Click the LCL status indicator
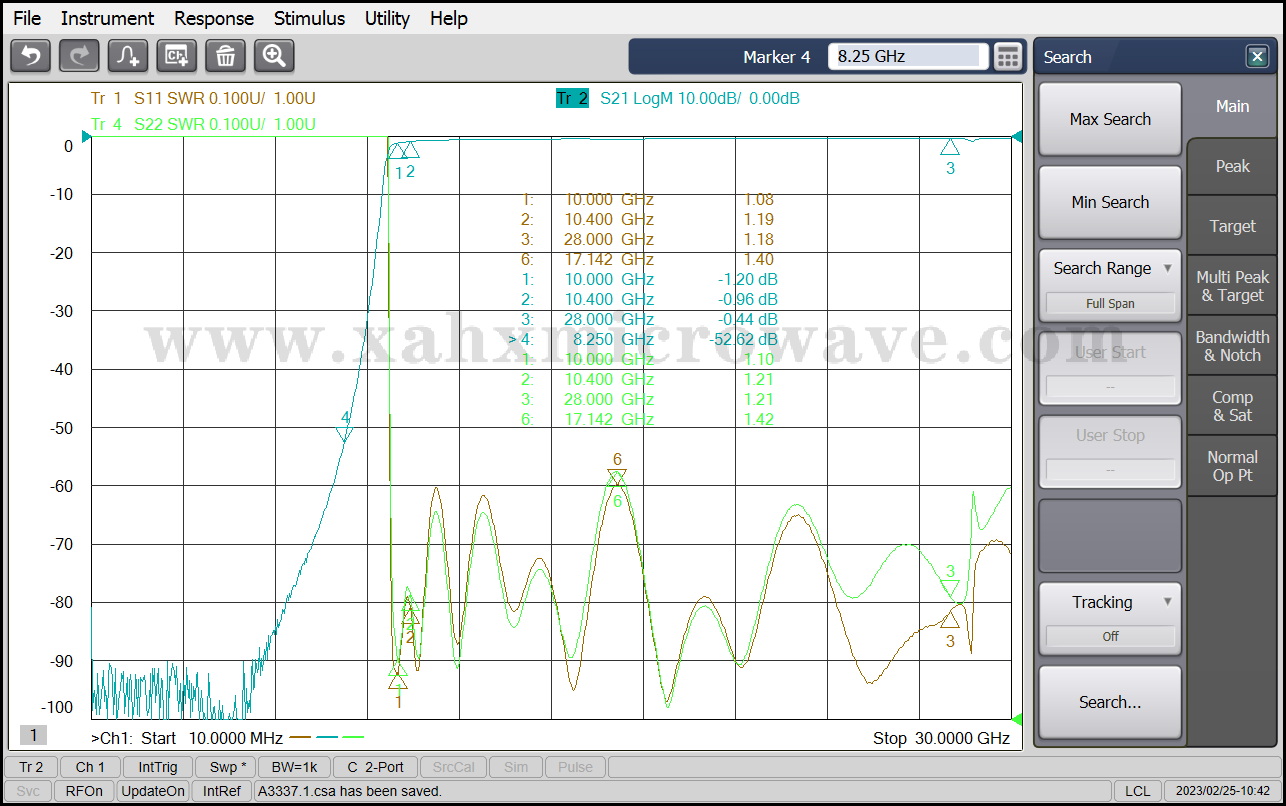Image resolution: width=1286 pixels, height=806 pixels. [x=1137, y=791]
